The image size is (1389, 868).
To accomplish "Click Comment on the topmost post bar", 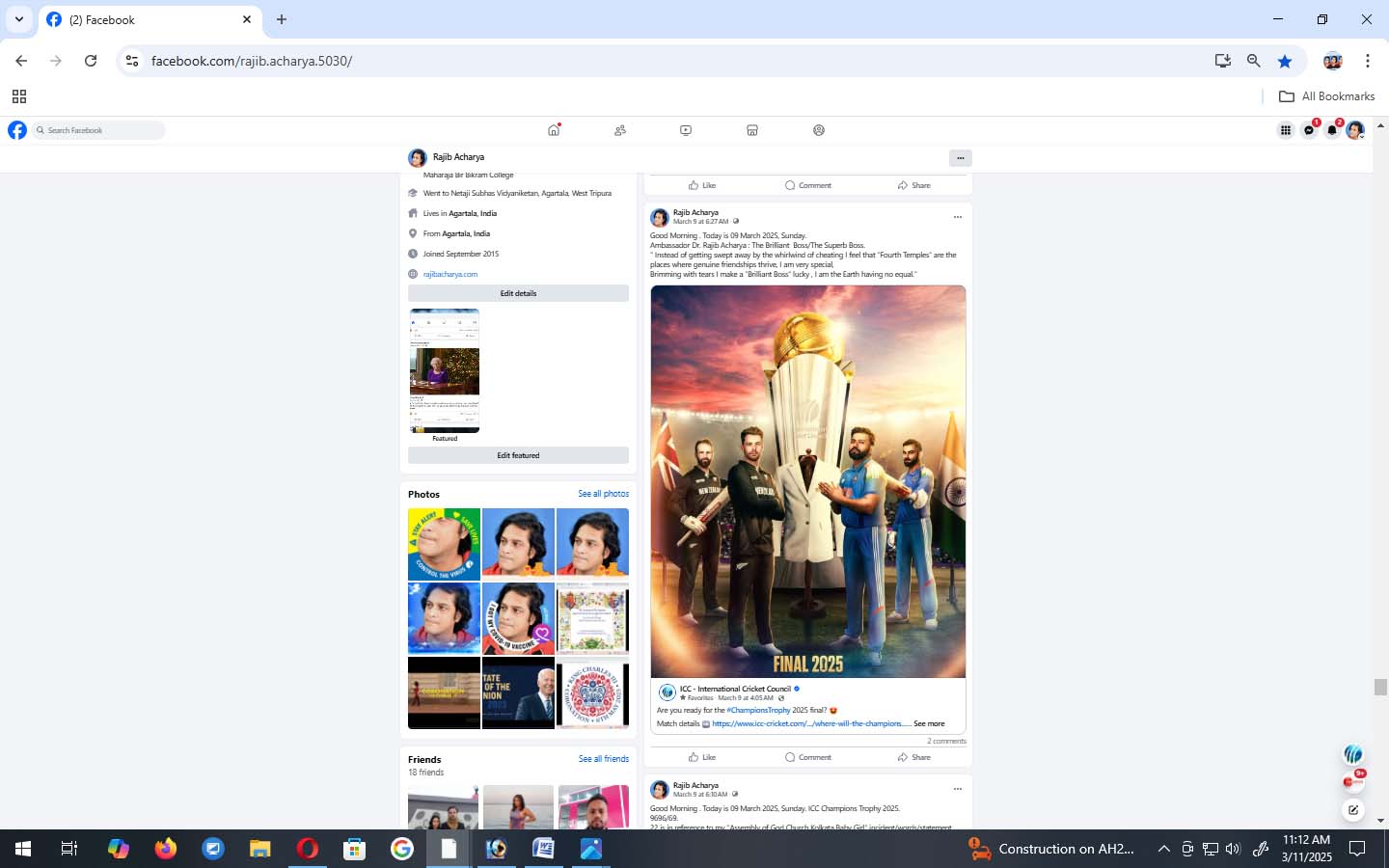I will click(808, 185).
